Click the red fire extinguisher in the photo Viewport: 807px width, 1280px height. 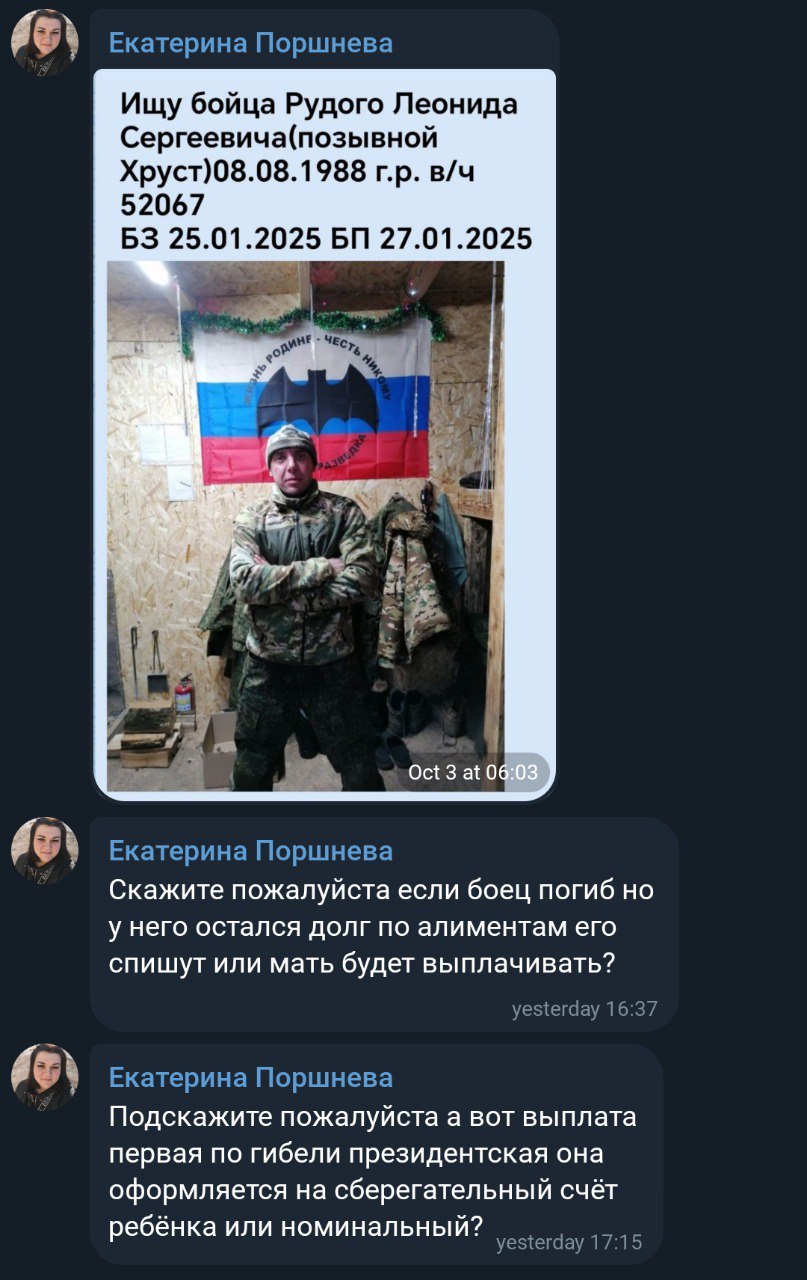pos(183,693)
